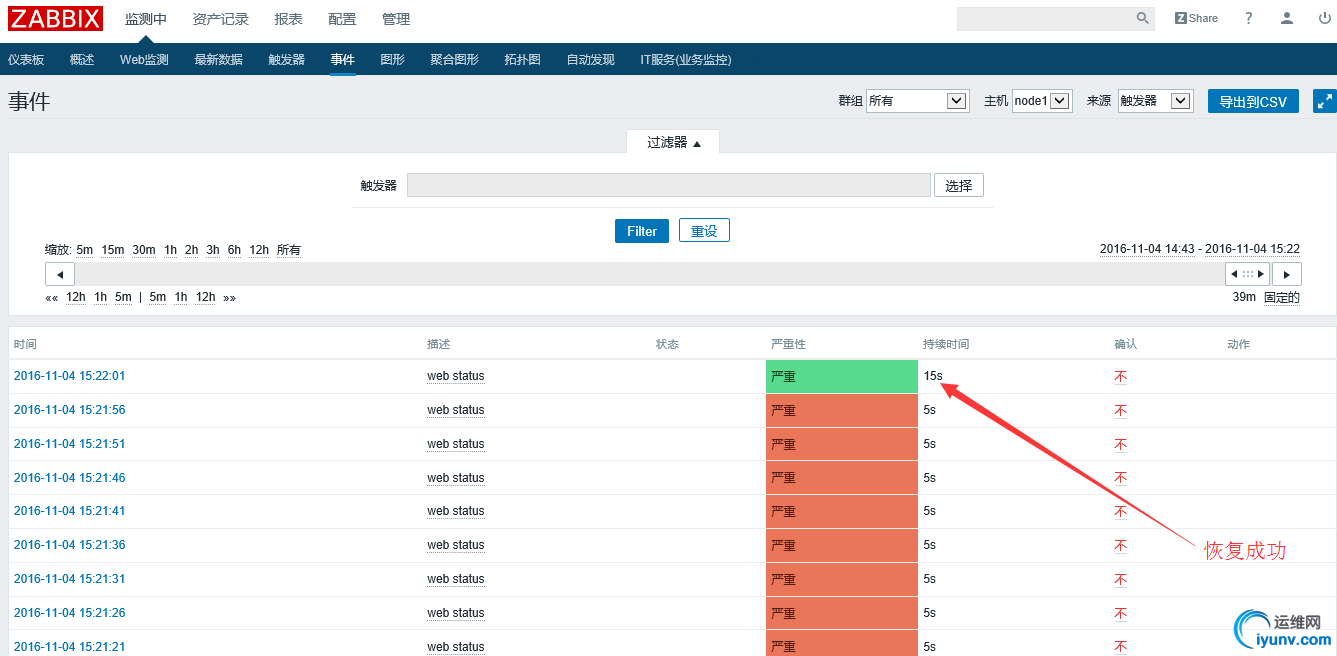Open the 主机 node1 dropdown
Viewport: 1337px width, 656px height.
click(1042, 101)
